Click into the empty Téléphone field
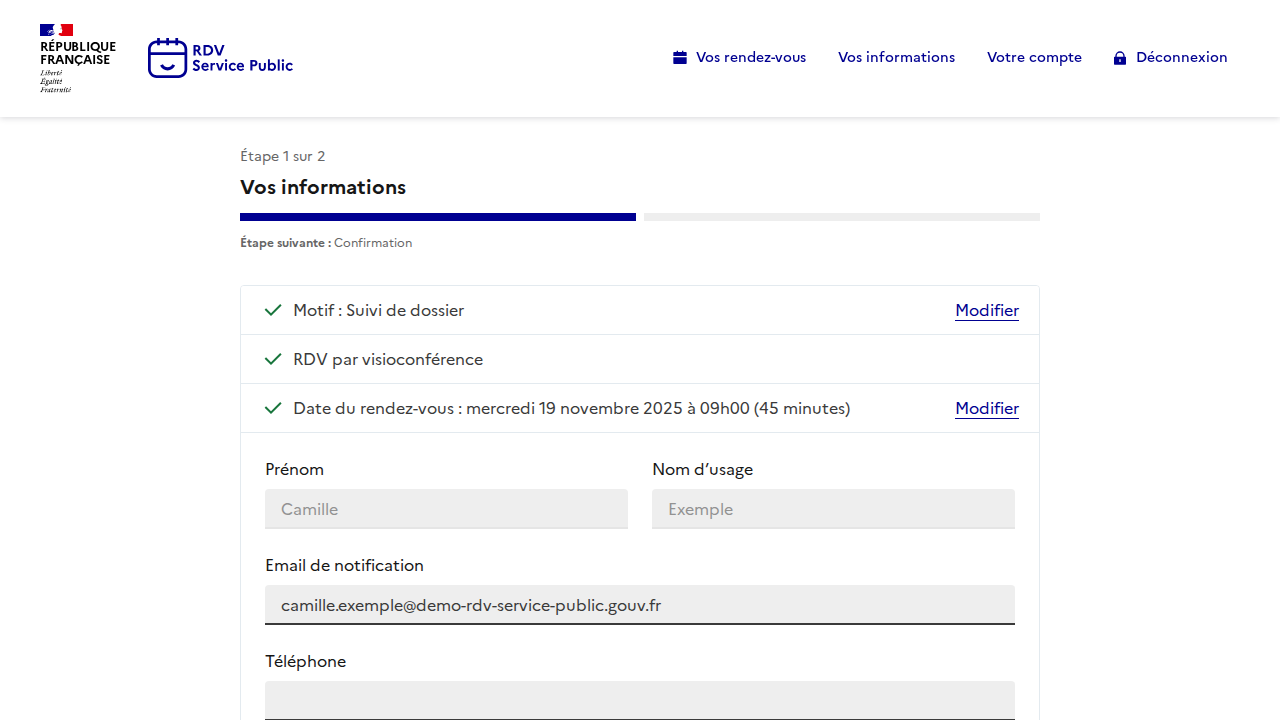Image resolution: width=1280 pixels, height=720 pixels. (640, 699)
